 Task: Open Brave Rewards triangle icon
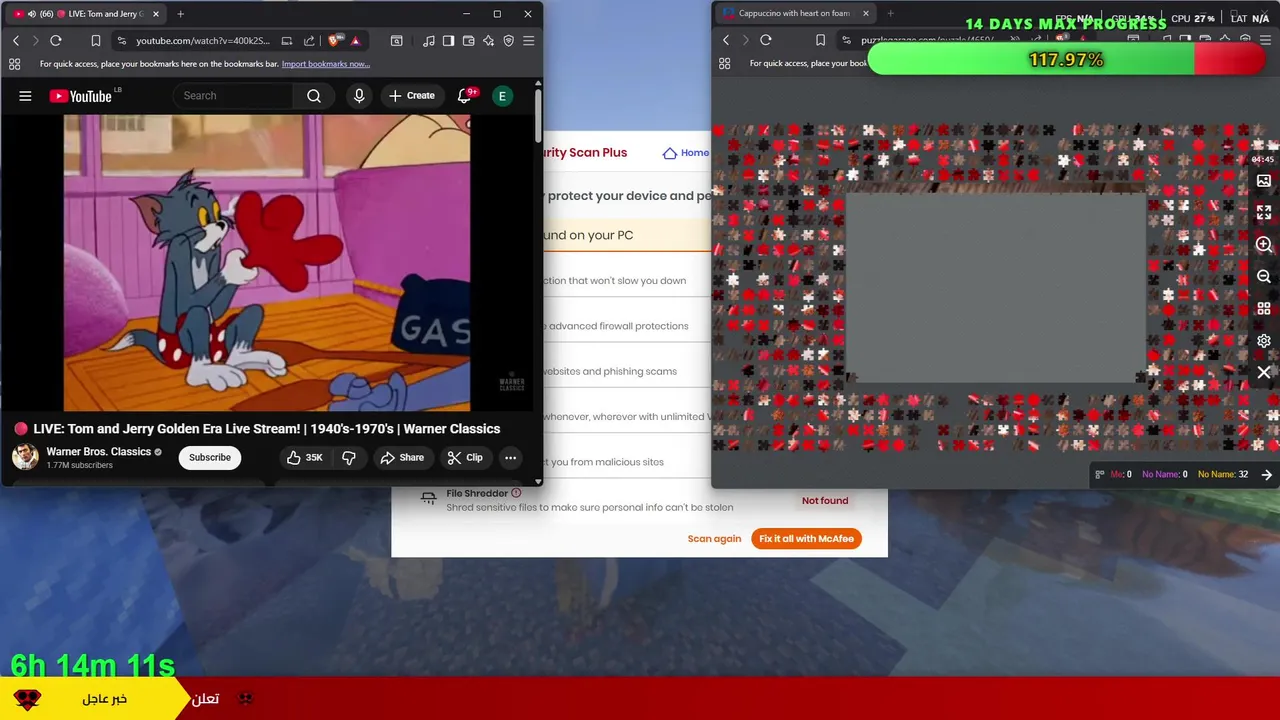pos(355,41)
